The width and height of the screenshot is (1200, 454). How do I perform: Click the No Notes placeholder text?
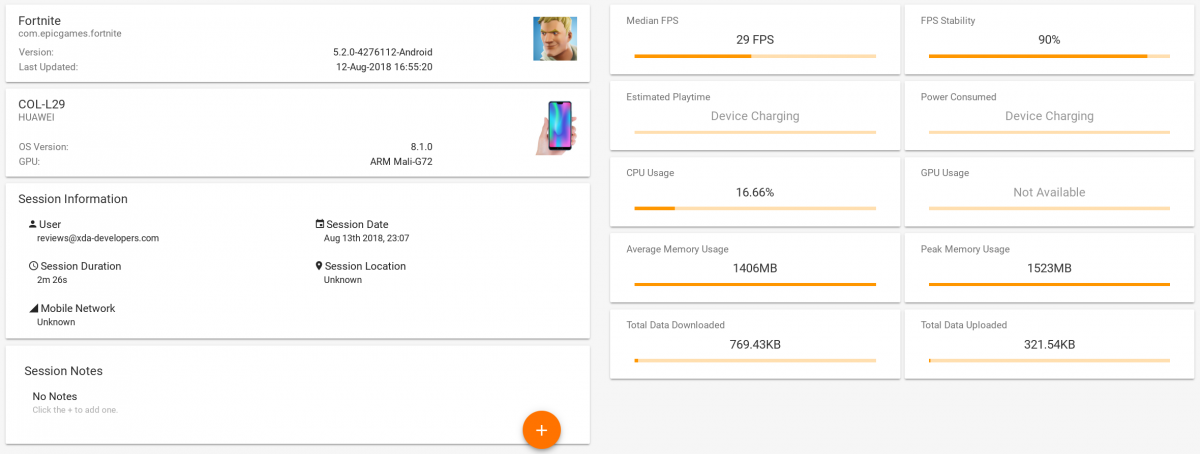55,397
